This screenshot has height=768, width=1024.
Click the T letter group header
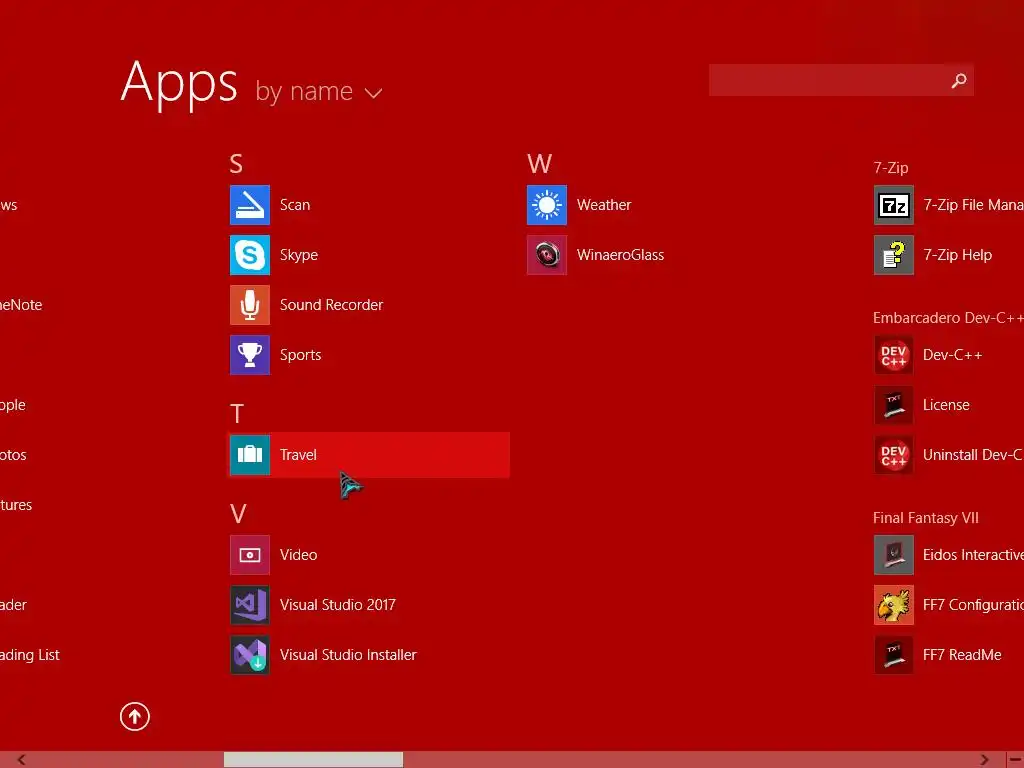click(236, 413)
